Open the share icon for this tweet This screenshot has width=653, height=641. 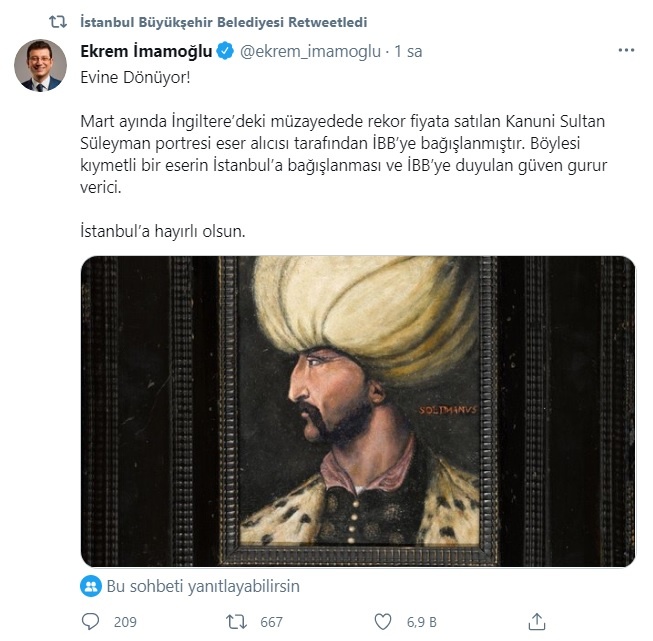(x=537, y=622)
